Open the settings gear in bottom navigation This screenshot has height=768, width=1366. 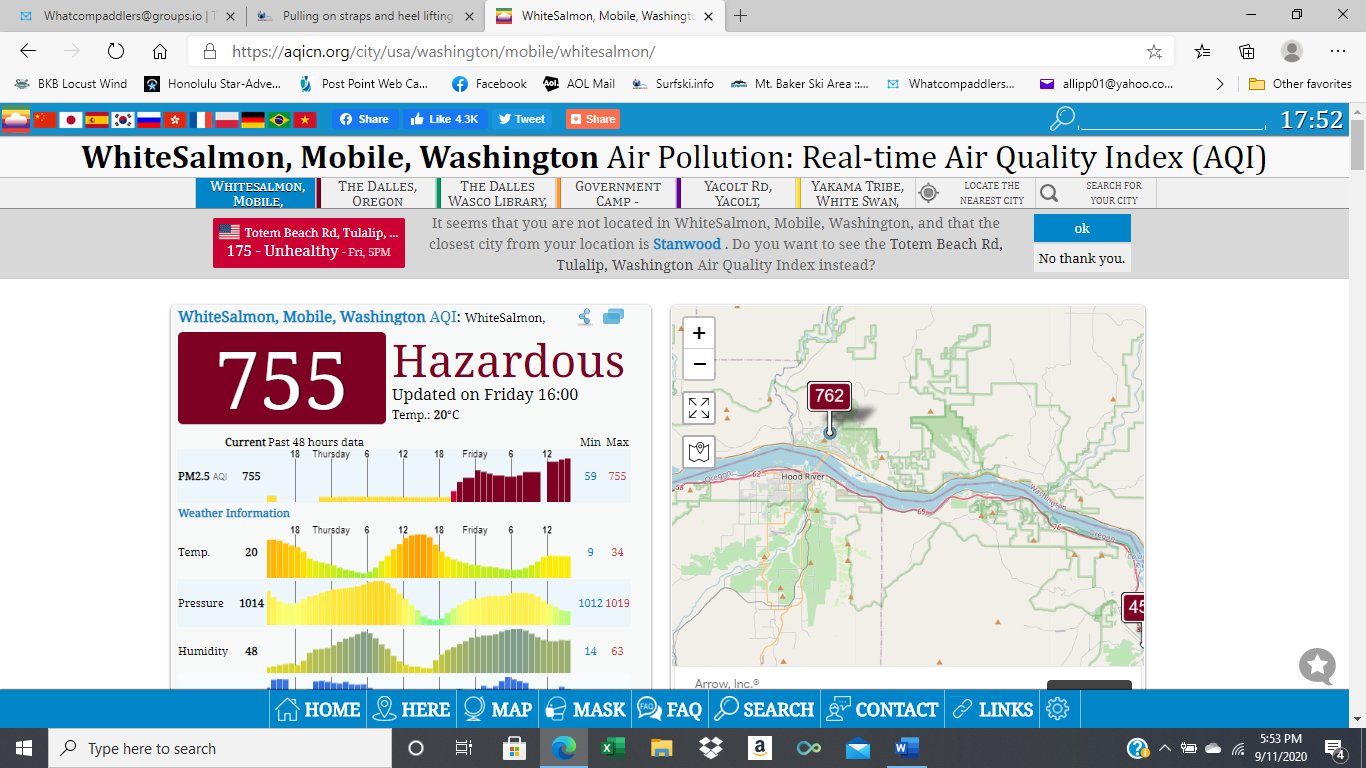1057,709
